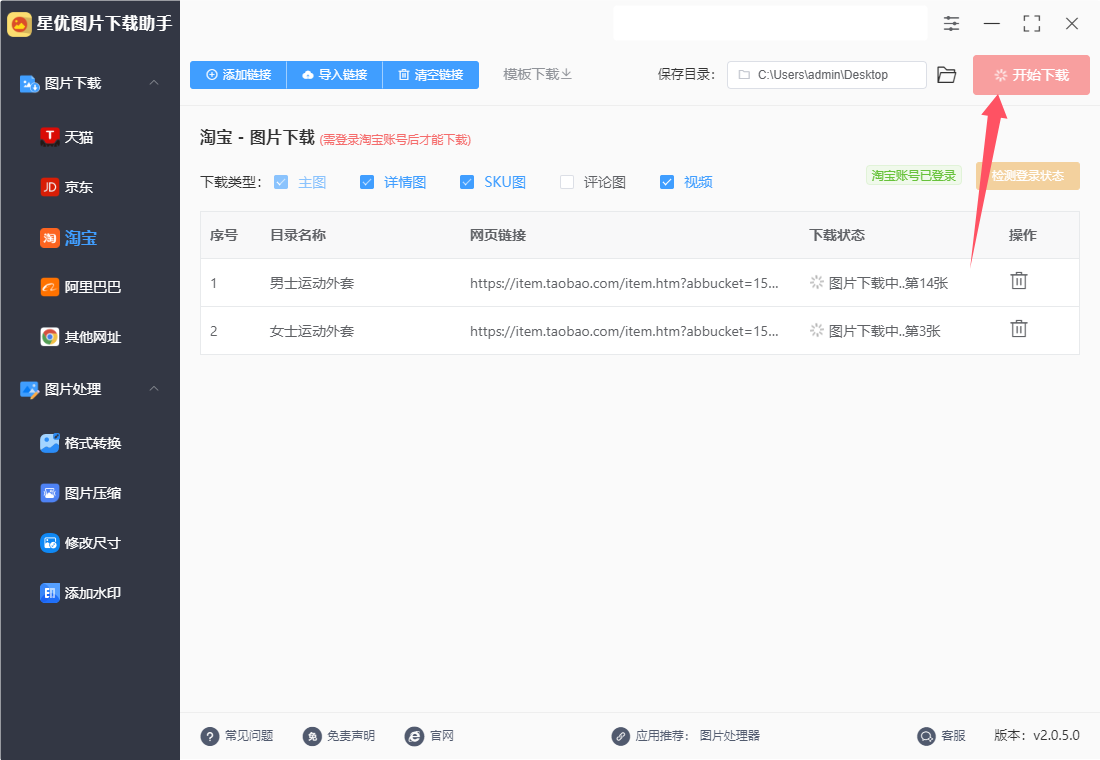Viewport: 1100px width, 760px height.
Task: Click the question mark FAQ icon
Action: click(x=210, y=736)
